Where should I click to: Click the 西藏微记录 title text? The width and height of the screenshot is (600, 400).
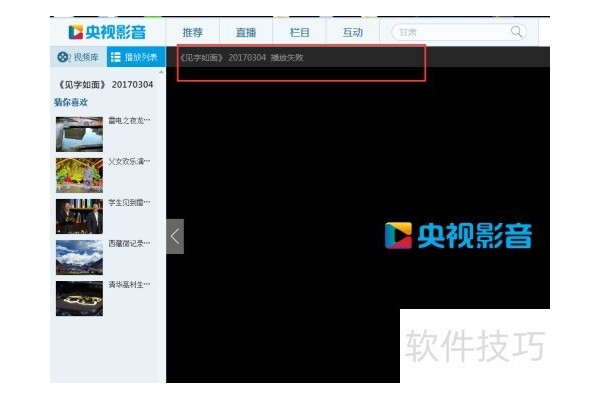(x=129, y=243)
